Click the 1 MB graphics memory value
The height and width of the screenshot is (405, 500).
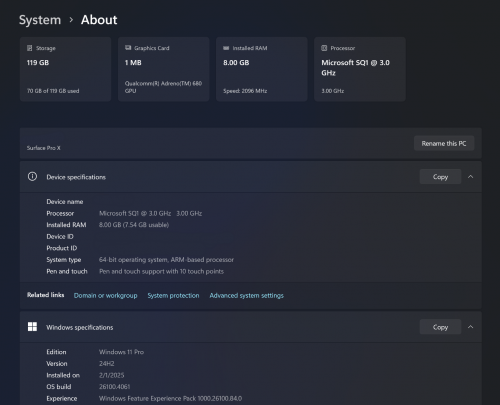133,63
